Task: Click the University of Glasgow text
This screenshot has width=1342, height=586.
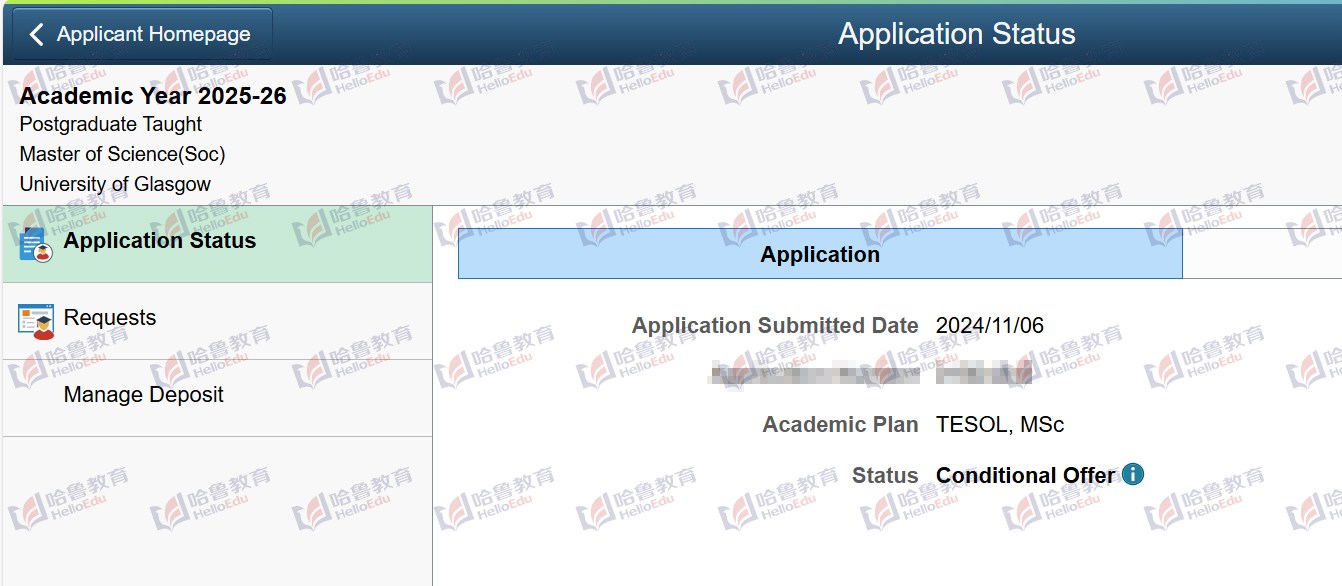Action: tap(115, 184)
